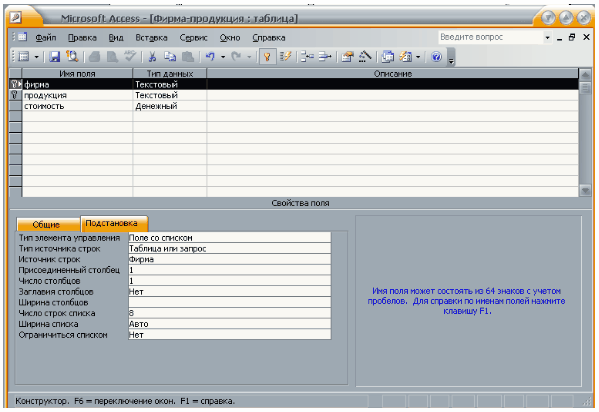599x412 pixels.
Task: Click the 'Введите вопрос' help search box
Action: [491, 37]
